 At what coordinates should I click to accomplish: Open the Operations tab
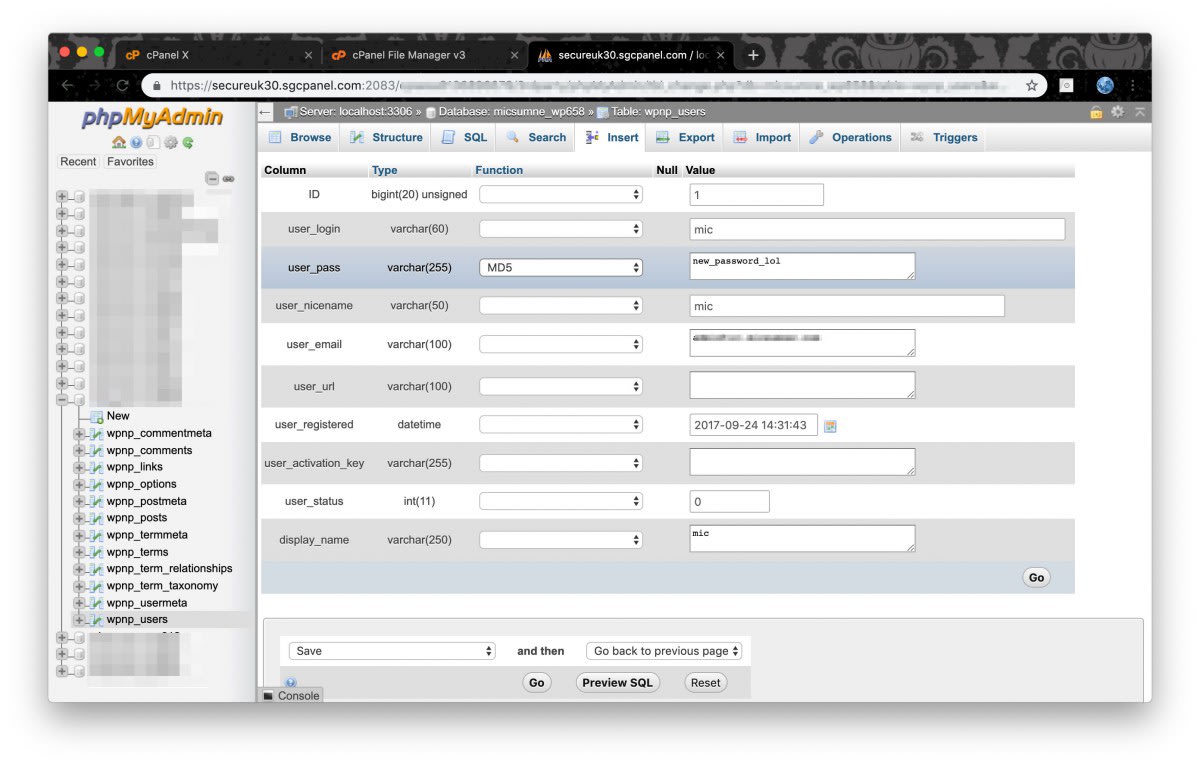point(851,138)
